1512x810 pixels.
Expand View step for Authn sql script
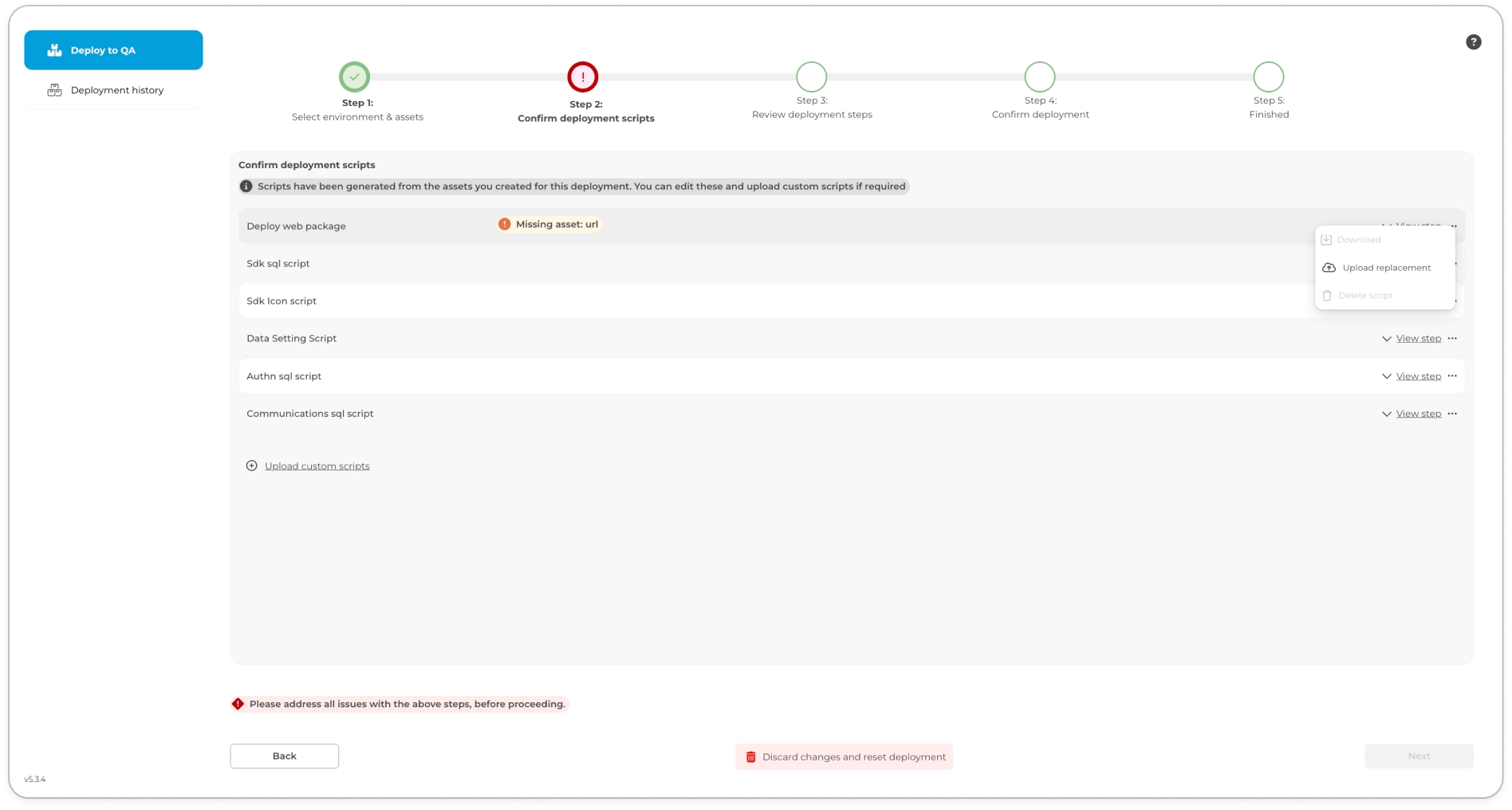[1417, 376]
